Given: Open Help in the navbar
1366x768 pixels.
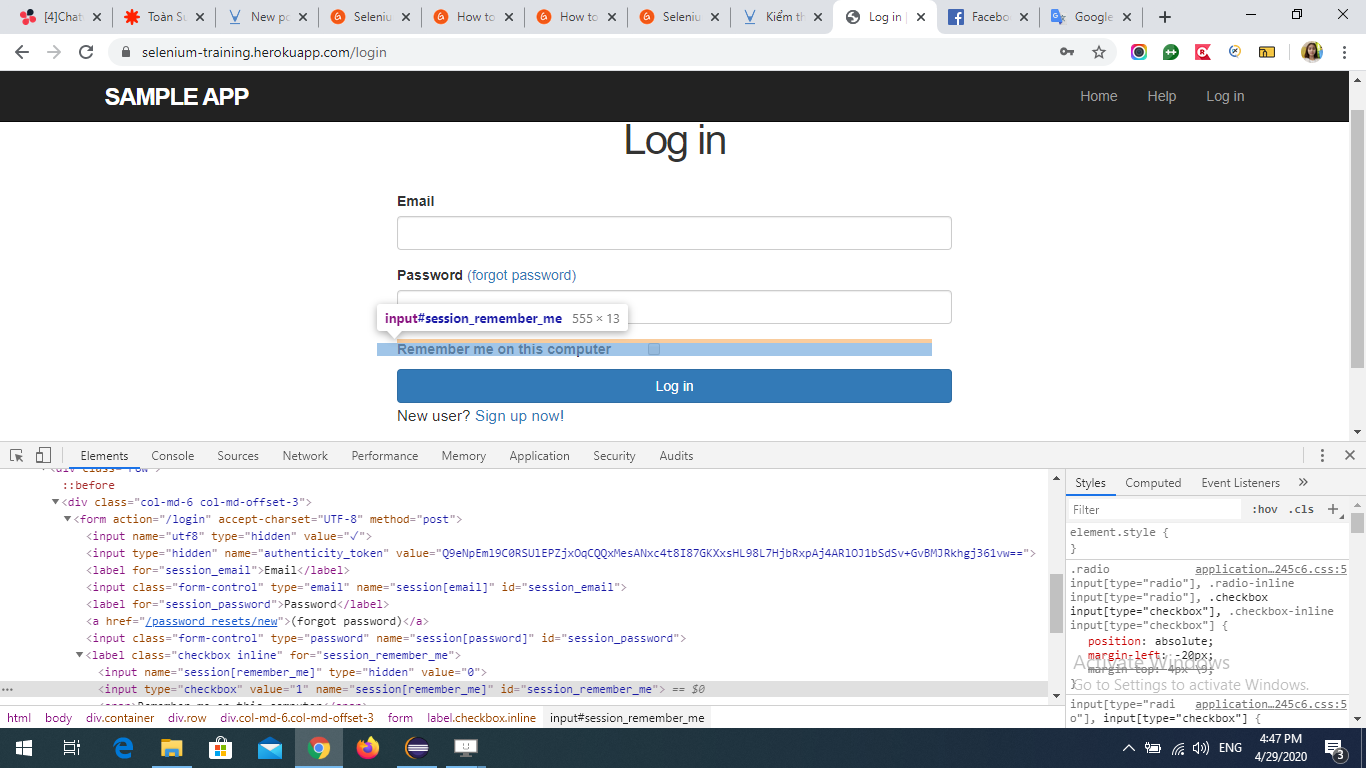Looking at the screenshot, I should coord(1162,96).
